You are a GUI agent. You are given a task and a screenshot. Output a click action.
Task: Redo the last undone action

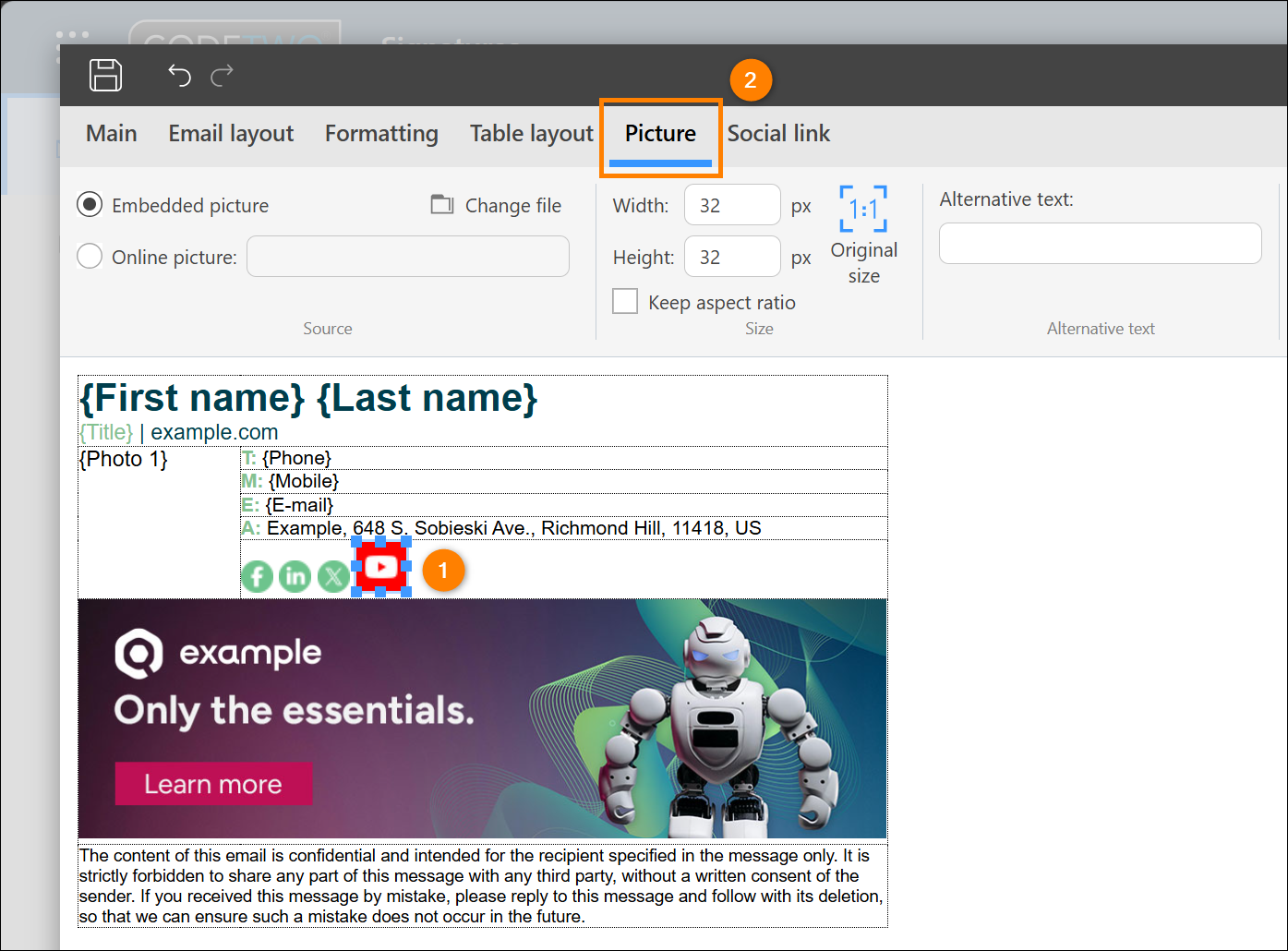click(223, 75)
